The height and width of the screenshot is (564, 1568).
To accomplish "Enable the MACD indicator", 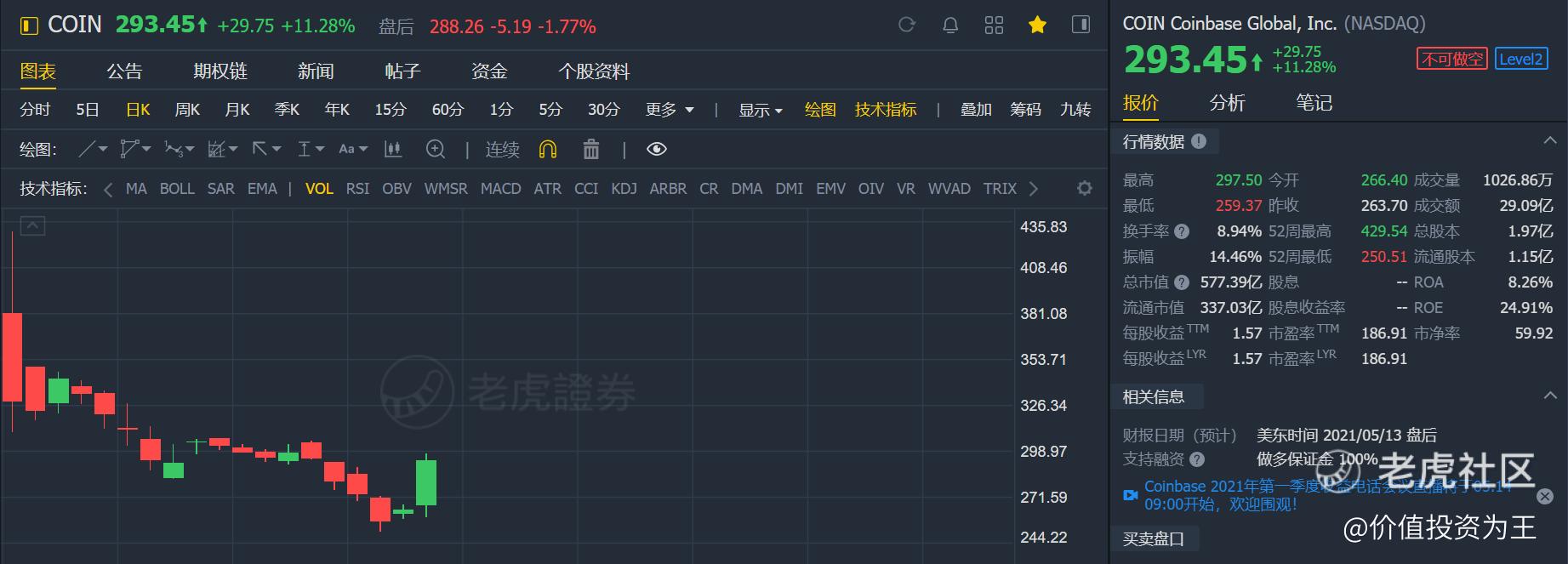I will [500, 189].
